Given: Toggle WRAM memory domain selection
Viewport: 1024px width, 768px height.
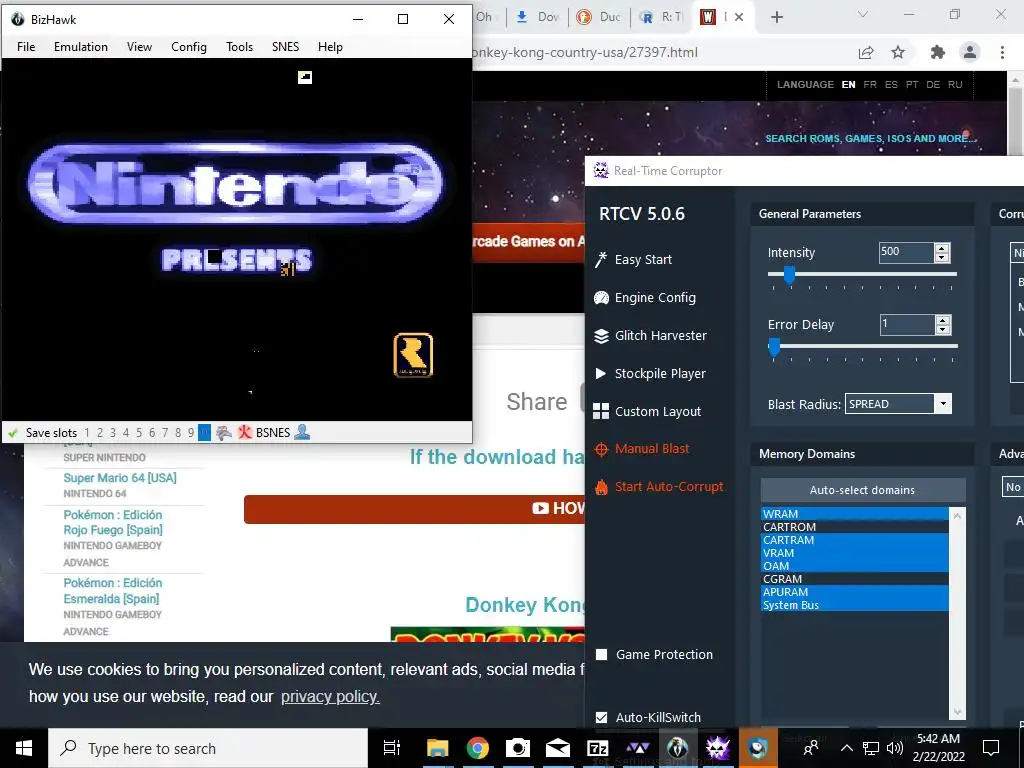Looking at the screenshot, I should (x=855, y=514).
